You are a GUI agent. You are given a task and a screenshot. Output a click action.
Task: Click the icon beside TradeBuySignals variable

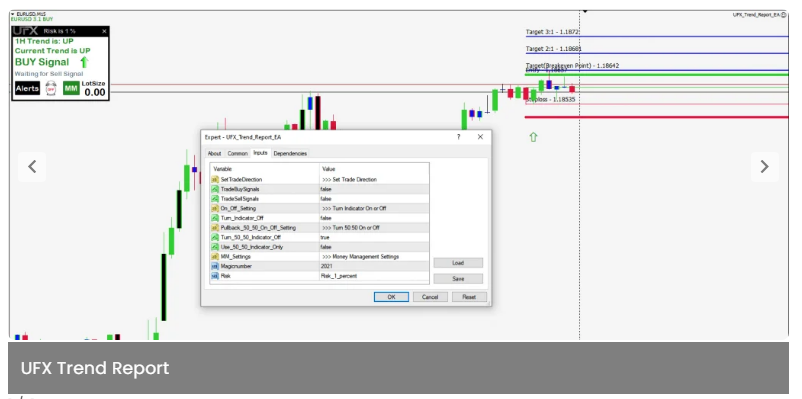(215, 189)
